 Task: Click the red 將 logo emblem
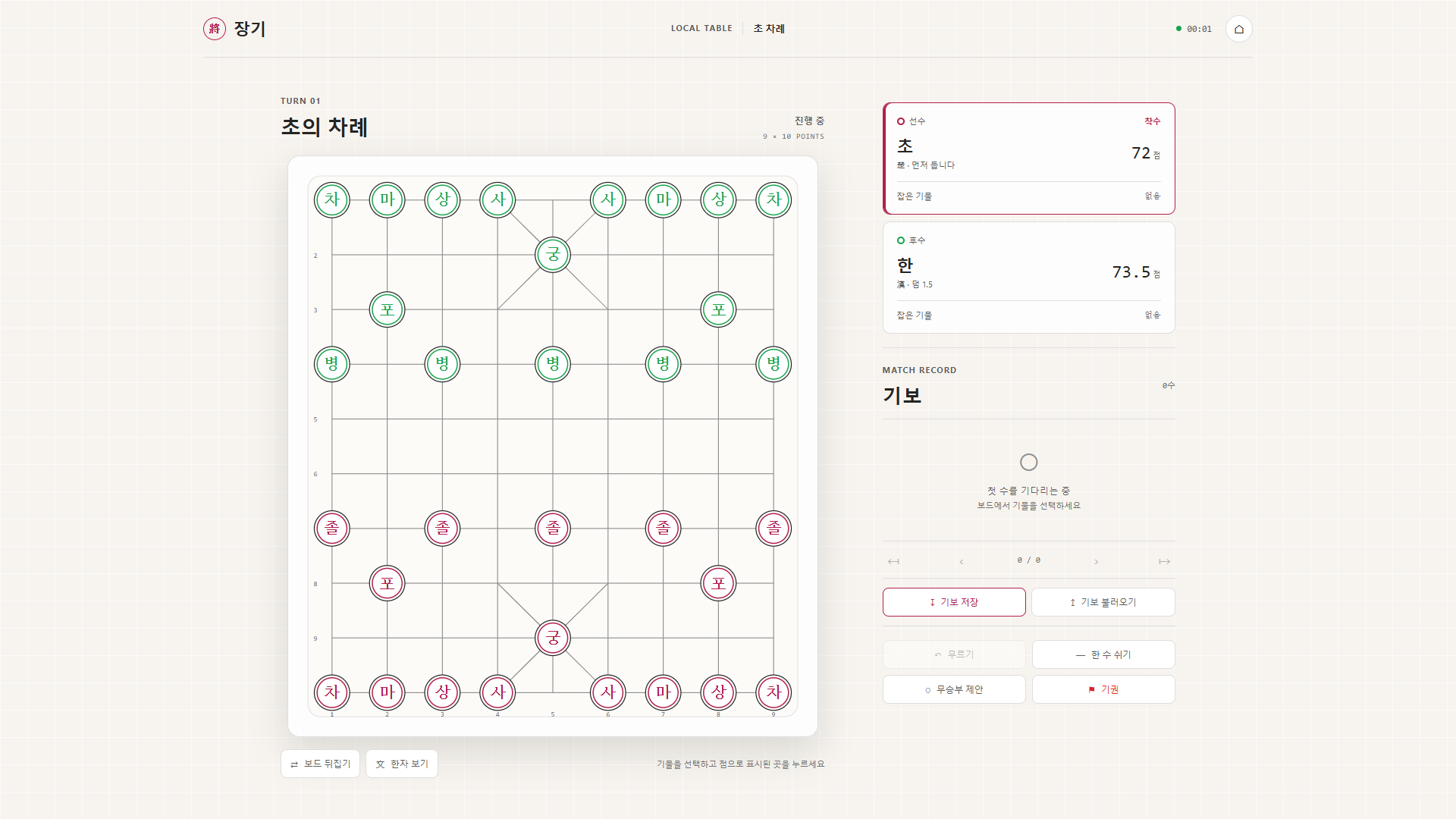[x=215, y=29]
